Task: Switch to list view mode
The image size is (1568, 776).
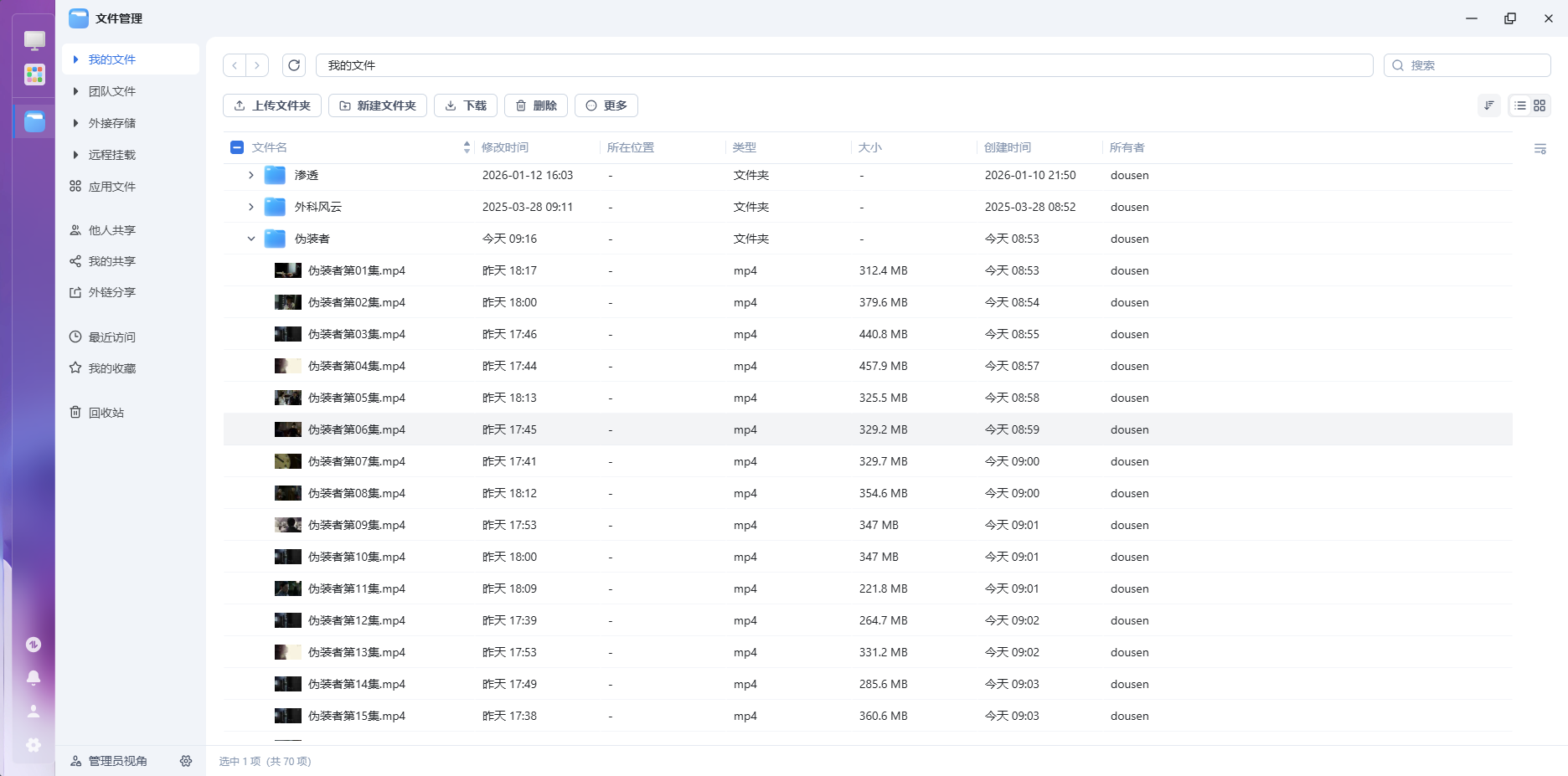Action: coord(1519,105)
